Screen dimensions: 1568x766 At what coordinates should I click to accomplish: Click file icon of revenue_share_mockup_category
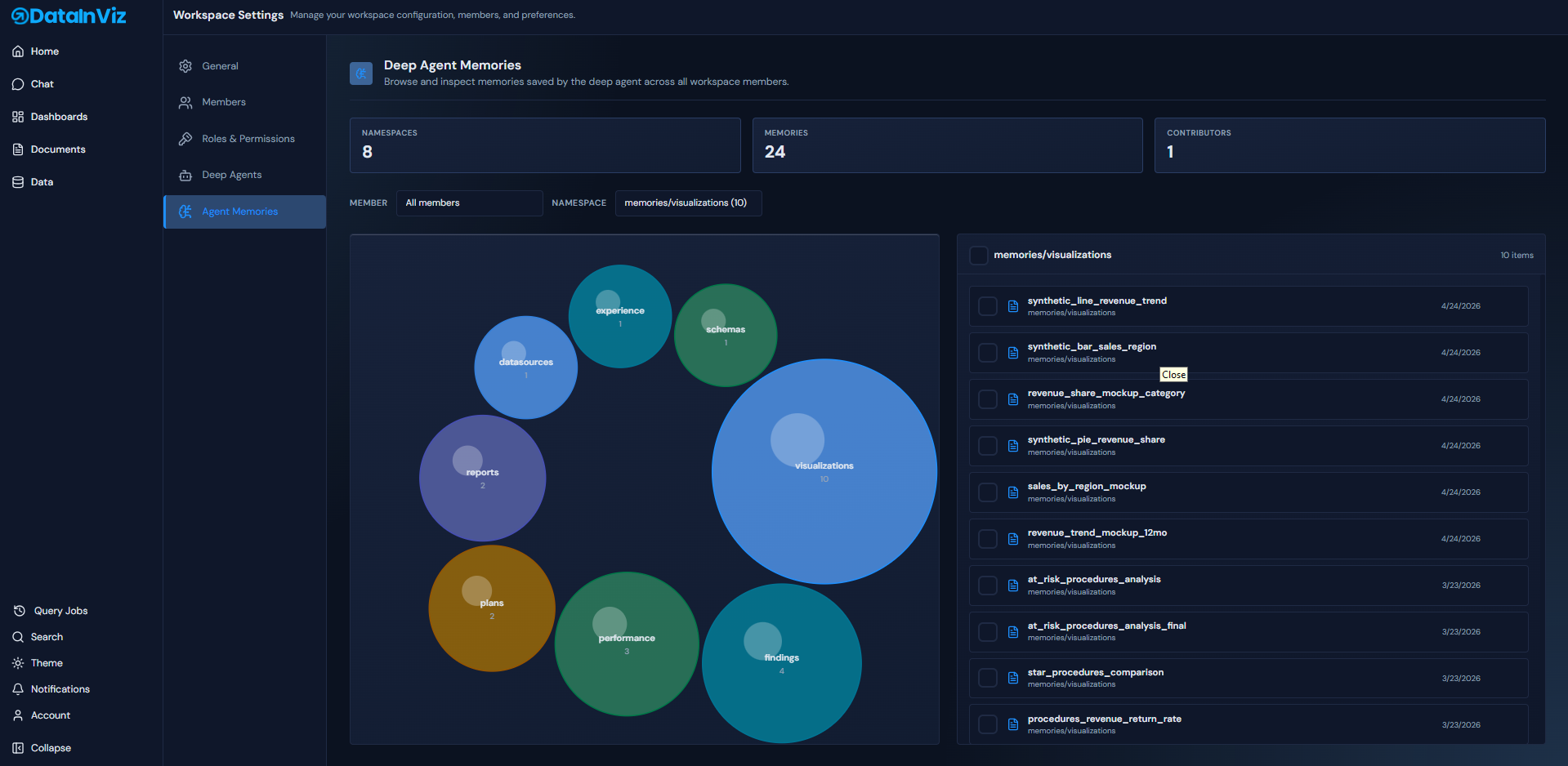click(x=1013, y=399)
